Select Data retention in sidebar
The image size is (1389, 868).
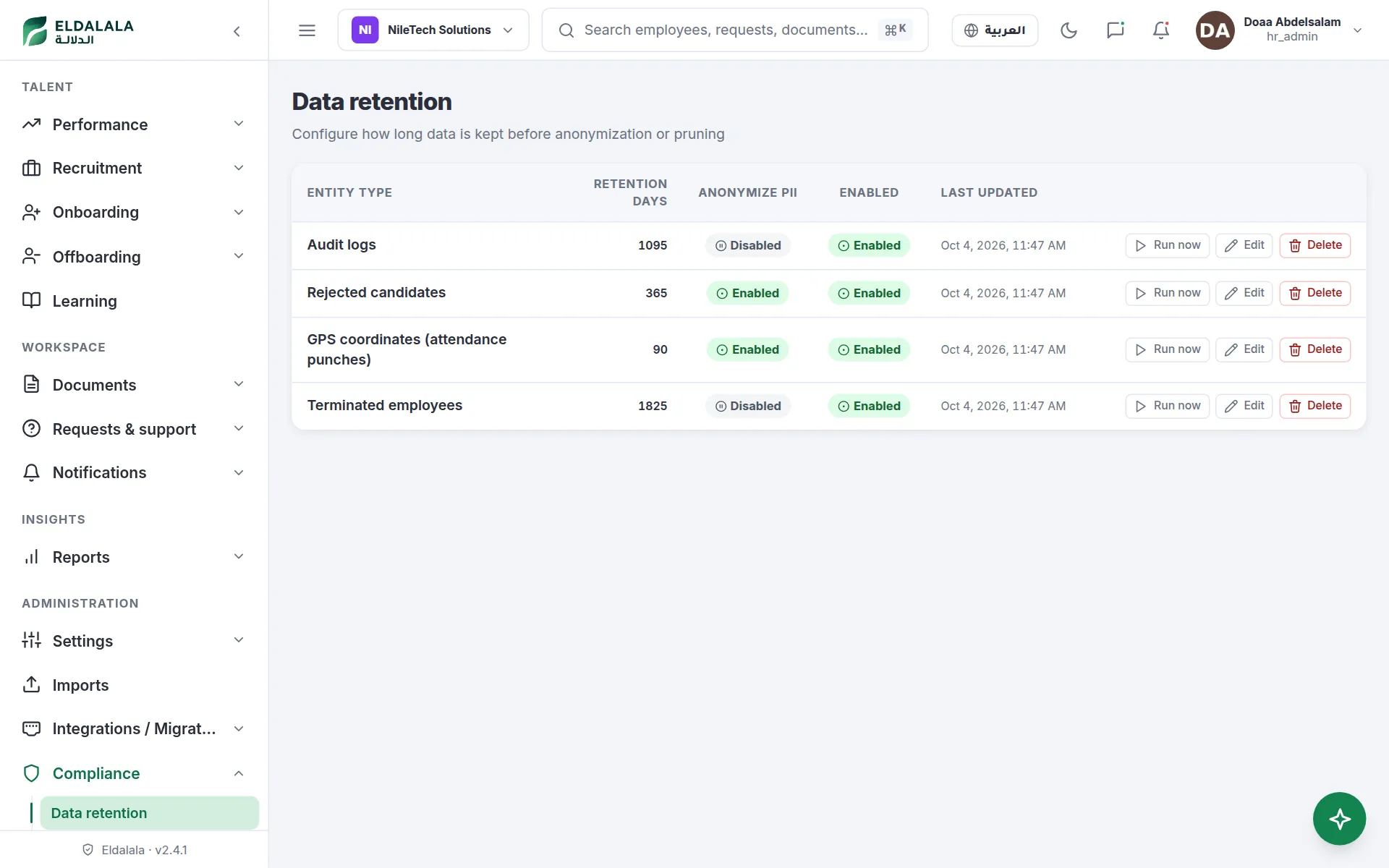click(x=149, y=813)
